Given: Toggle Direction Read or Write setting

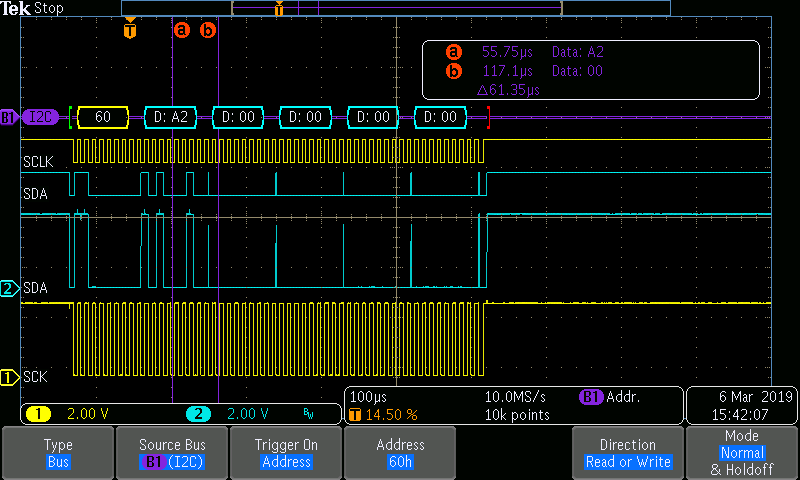Looking at the screenshot, I should 628,453.
